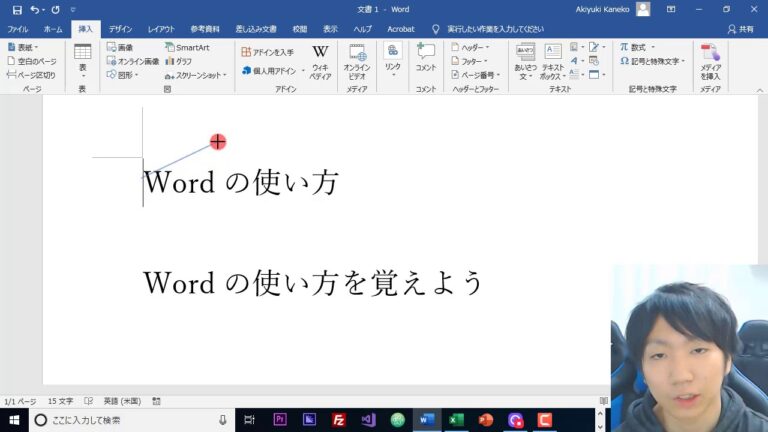Image resolution: width=768 pixels, height=432 pixels.
Task: Switch to the 表示 tab
Action: [330, 29]
